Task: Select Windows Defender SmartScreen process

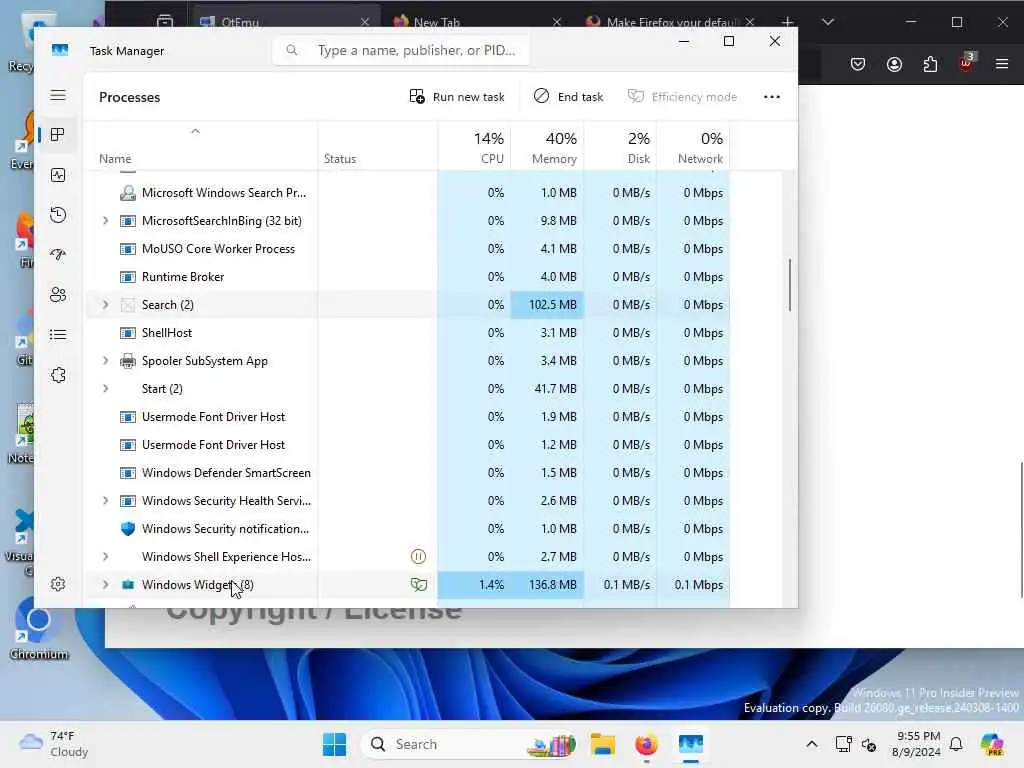Action: (x=408, y=473)
